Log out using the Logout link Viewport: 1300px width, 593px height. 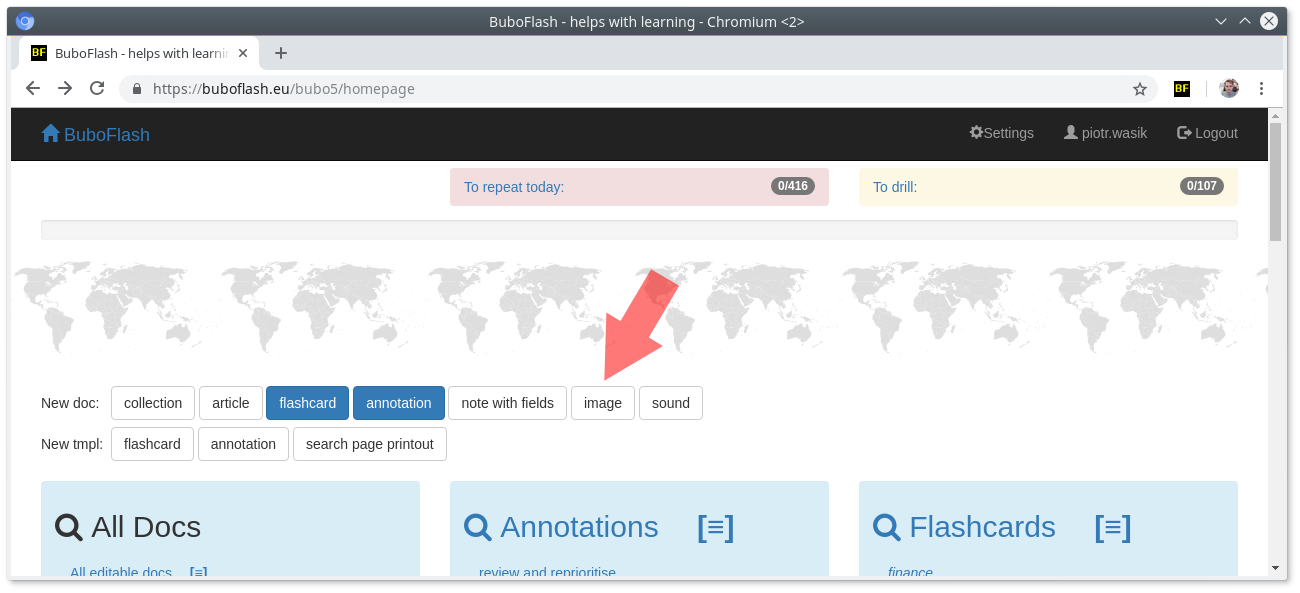[x=1207, y=133]
